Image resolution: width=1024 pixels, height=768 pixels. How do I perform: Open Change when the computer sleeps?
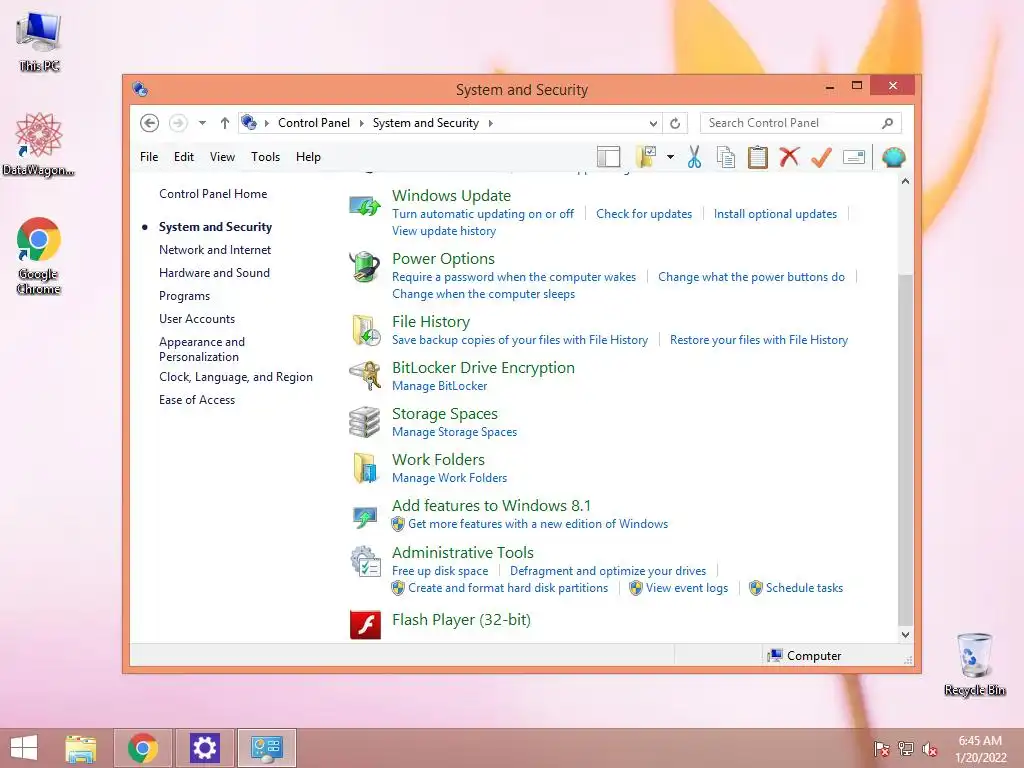point(483,294)
